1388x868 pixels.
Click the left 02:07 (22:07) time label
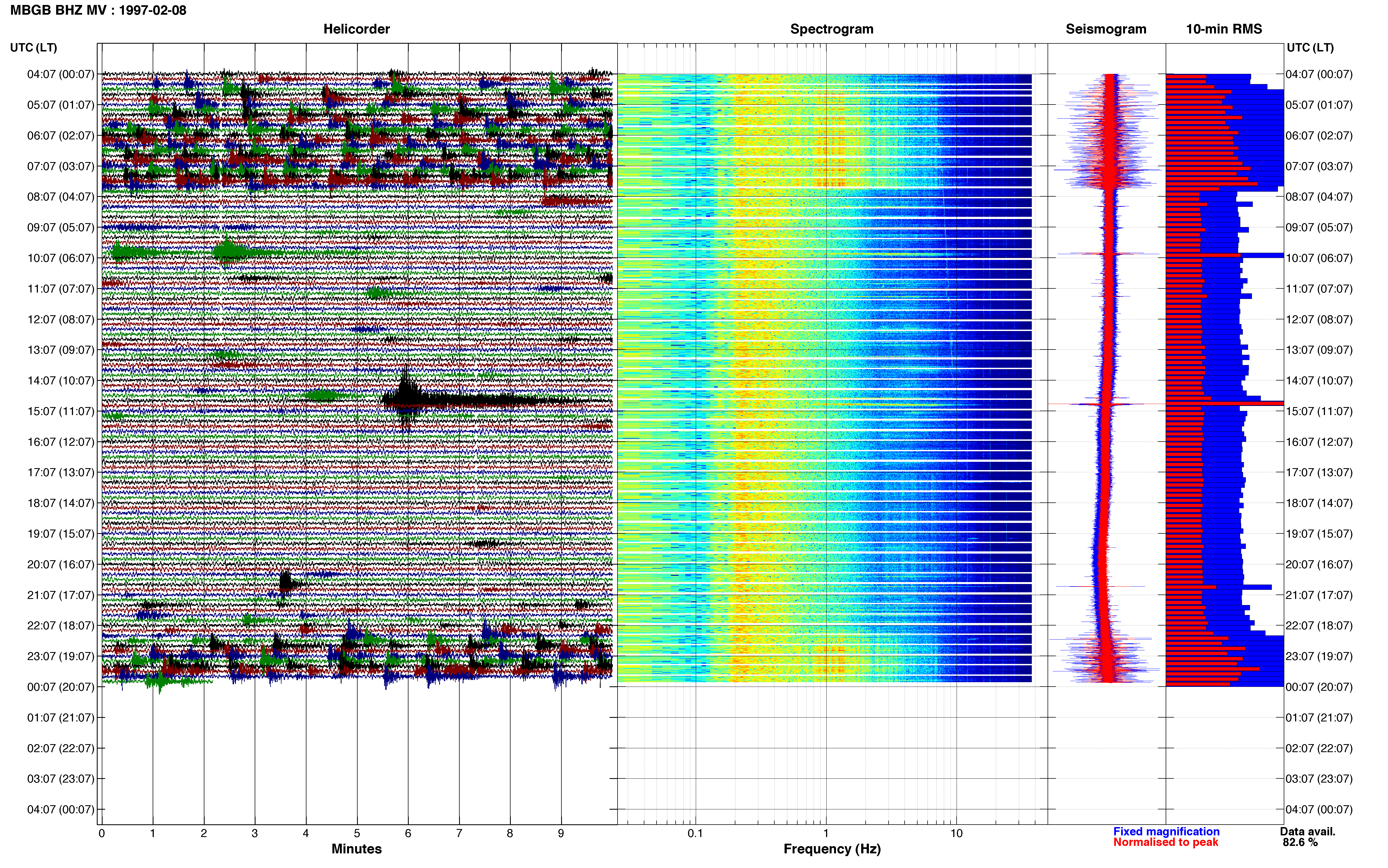[60, 748]
